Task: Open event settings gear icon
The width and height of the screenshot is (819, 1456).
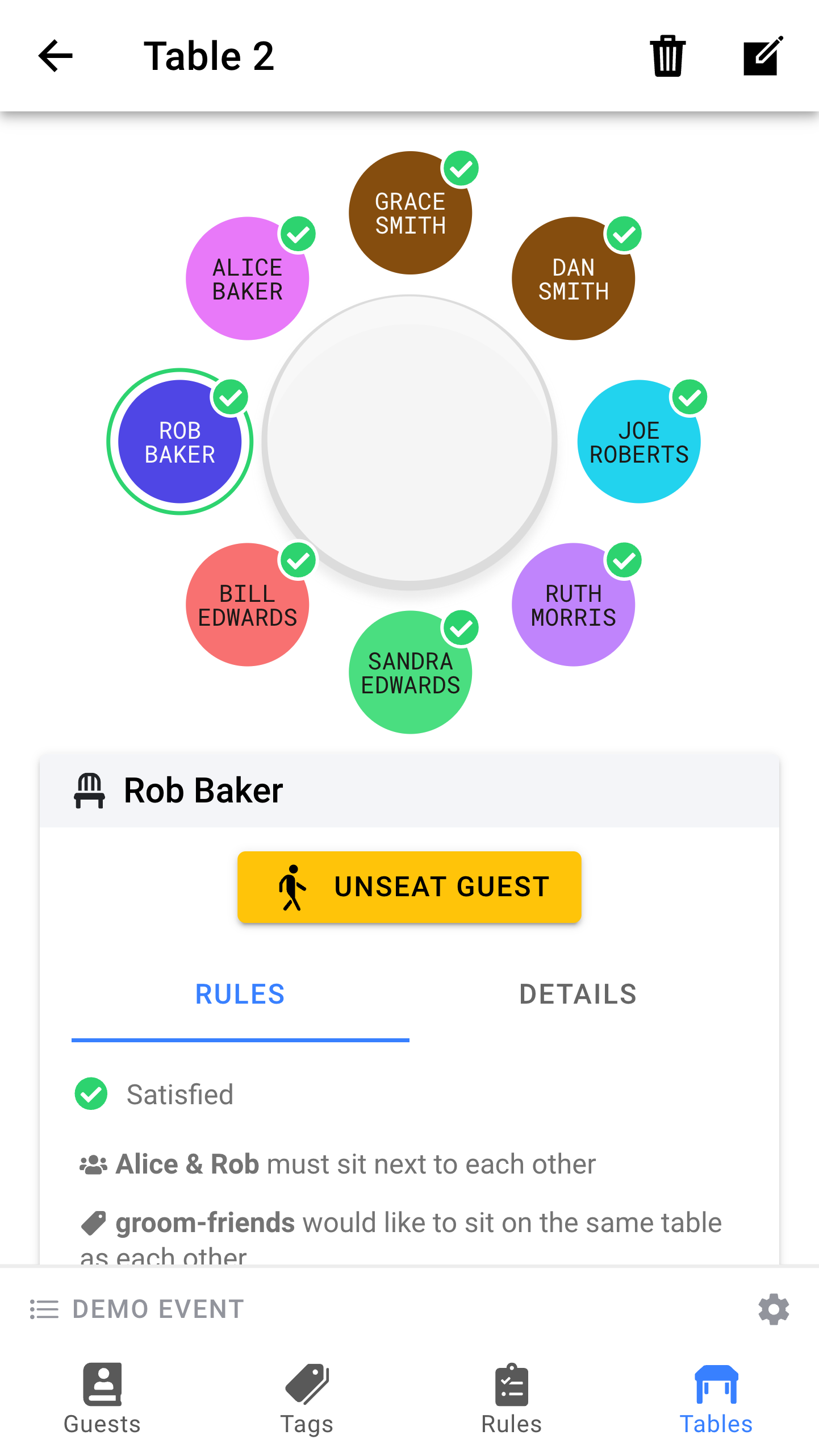Action: pyautogui.click(x=774, y=1309)
